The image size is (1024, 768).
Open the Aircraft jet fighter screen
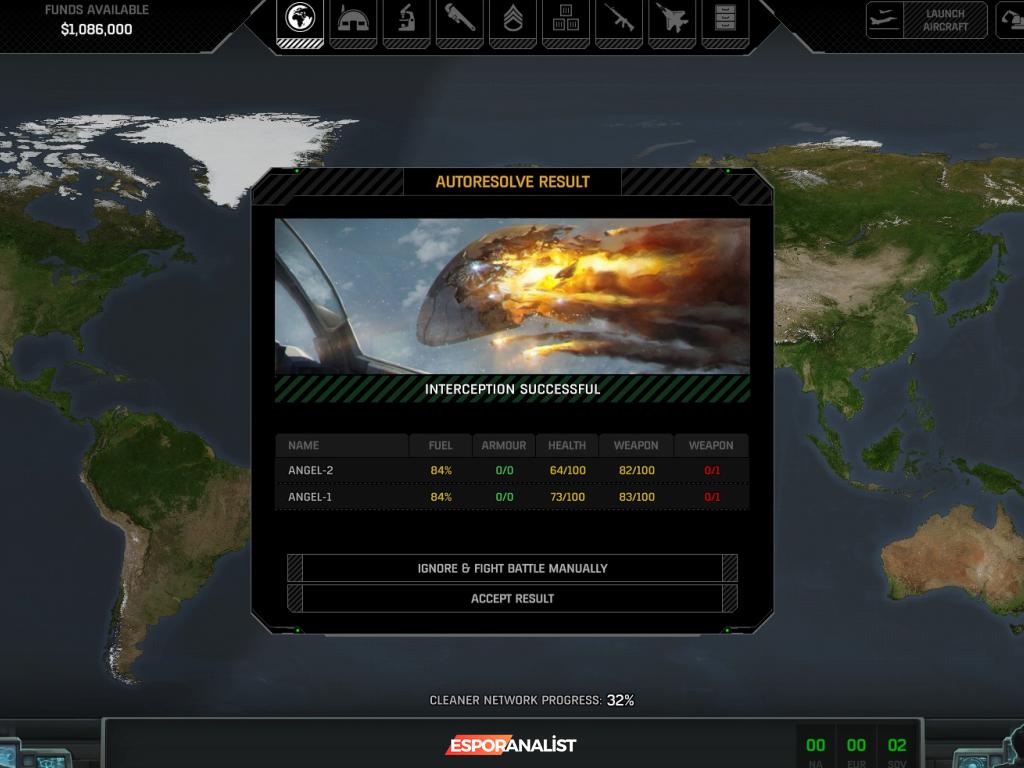click(x=671, y=19)
